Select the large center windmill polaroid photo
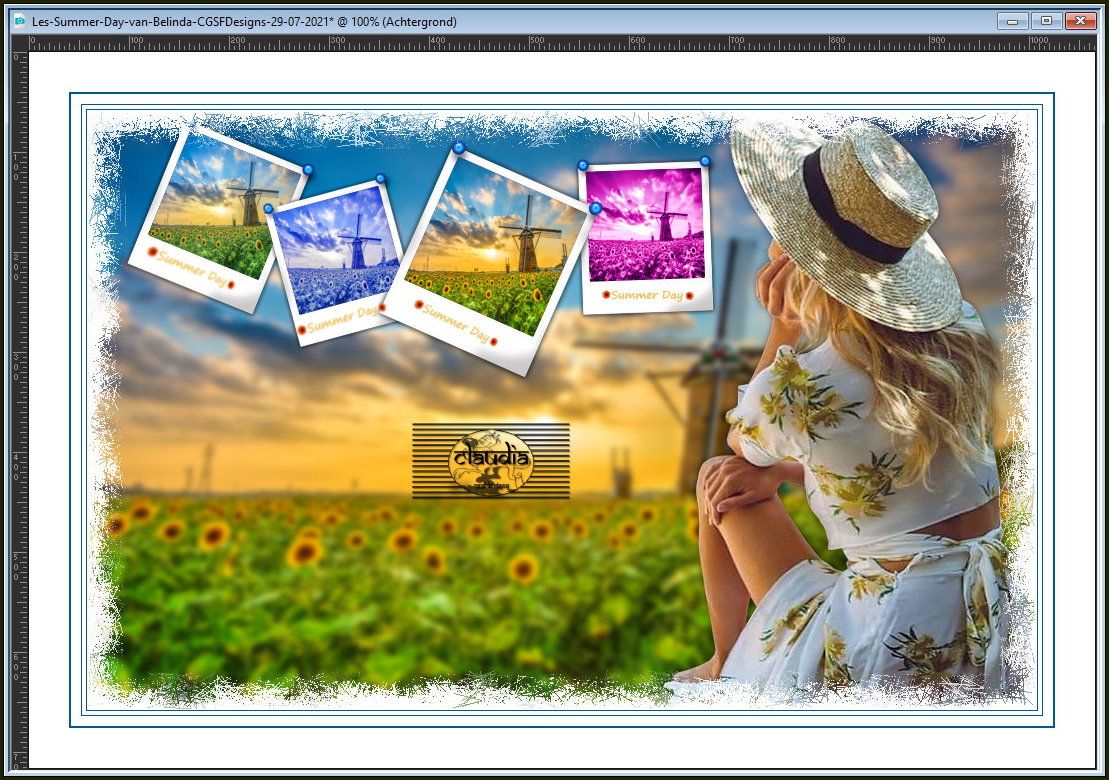 click(x=490, y=262)
